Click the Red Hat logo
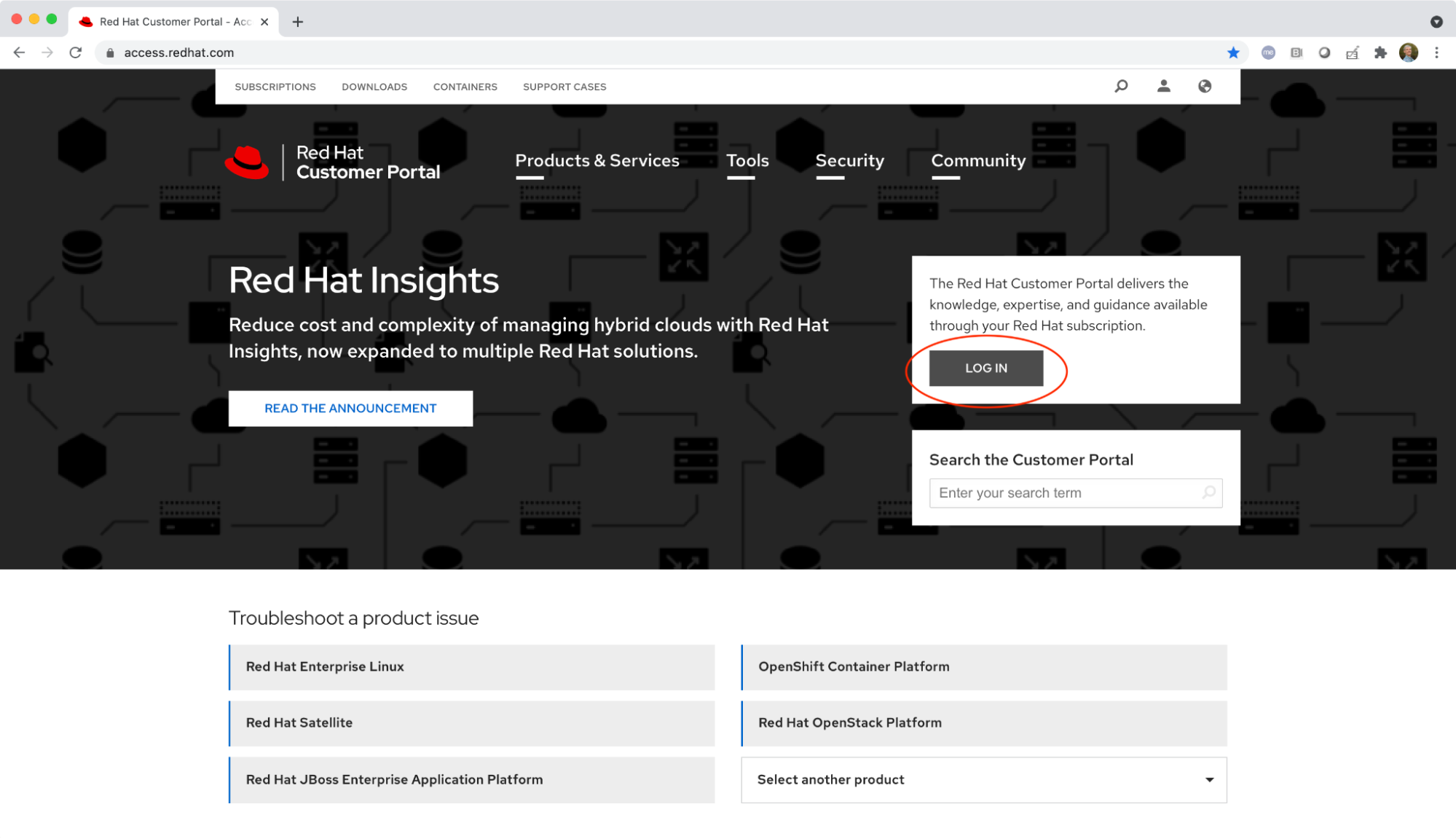1456x839 pixels. 248,162
